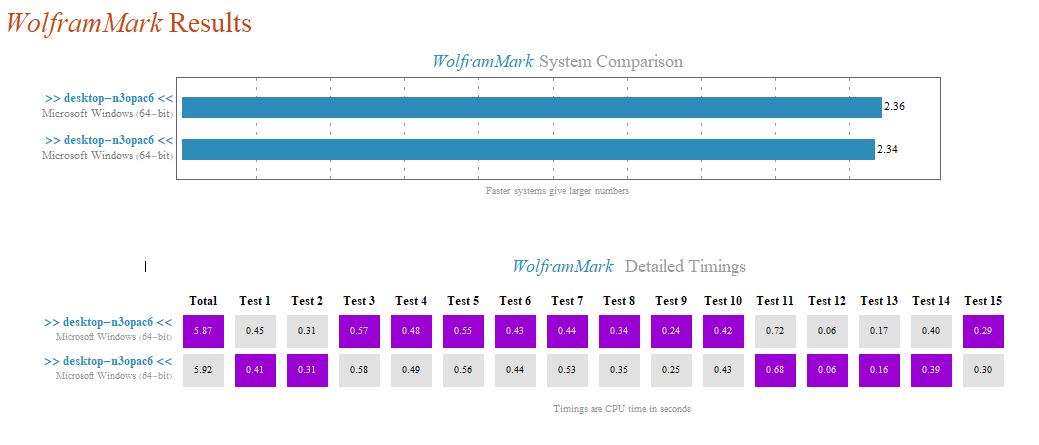Viewport: 1039px width, 445px height.
Task: Click the purple Test 9 cell showing 0.24
Action: pyautogui.click(x=671, y=331)
